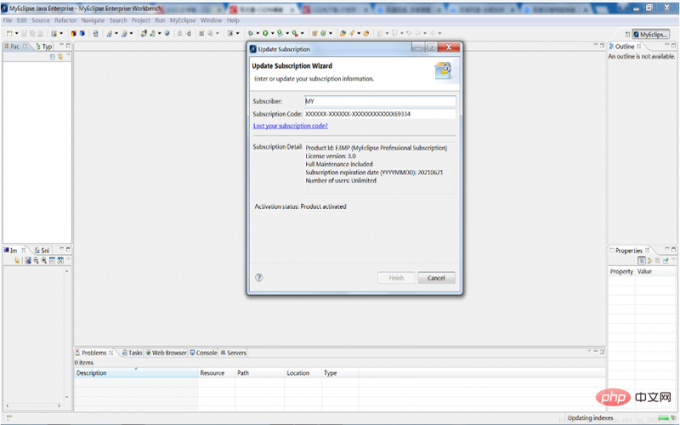Minimize the editor area
Screen dimensions: 680x425
pos(595,45)
